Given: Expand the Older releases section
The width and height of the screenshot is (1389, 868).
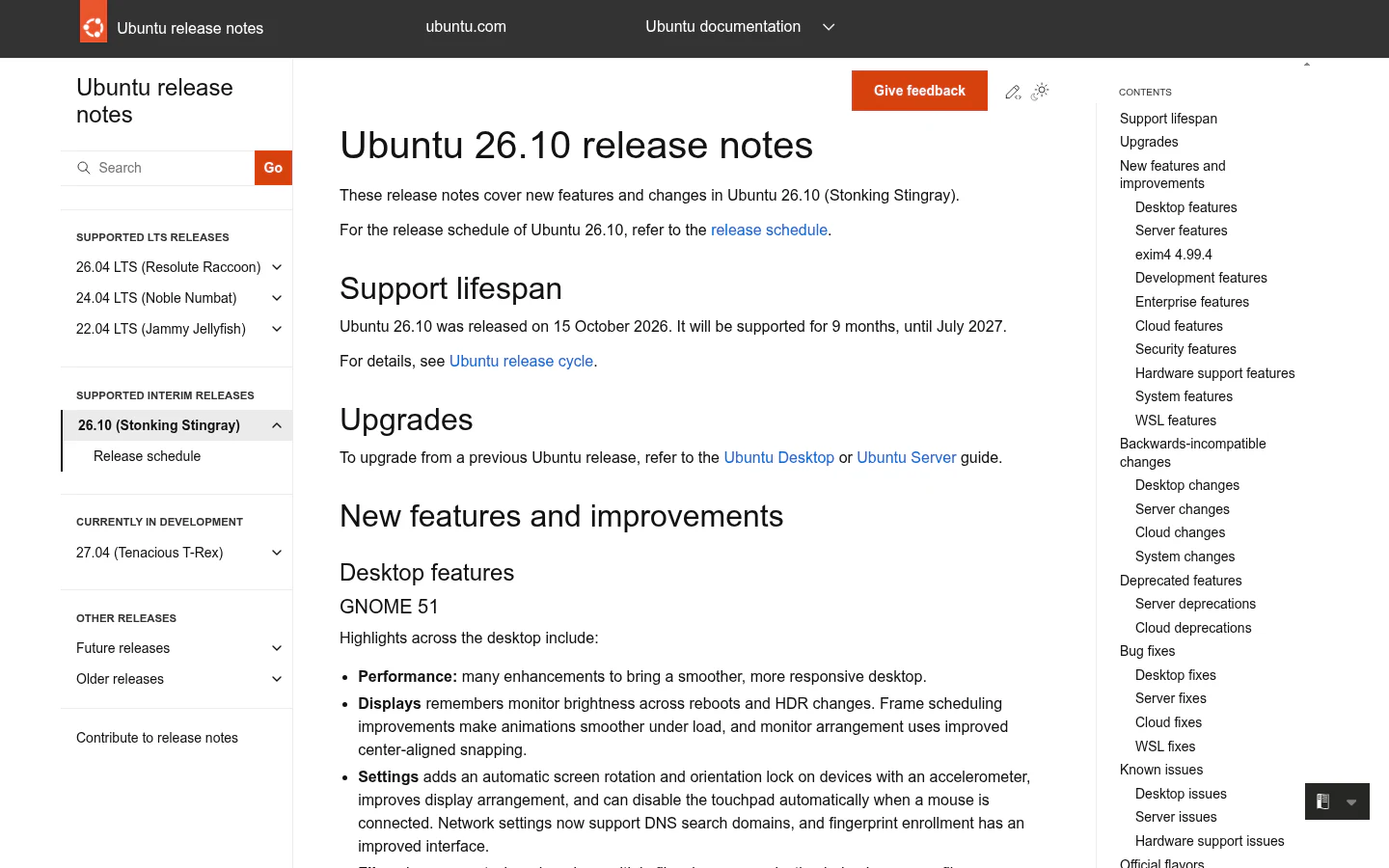Looking at the screenshot, I should click(277, 679).
